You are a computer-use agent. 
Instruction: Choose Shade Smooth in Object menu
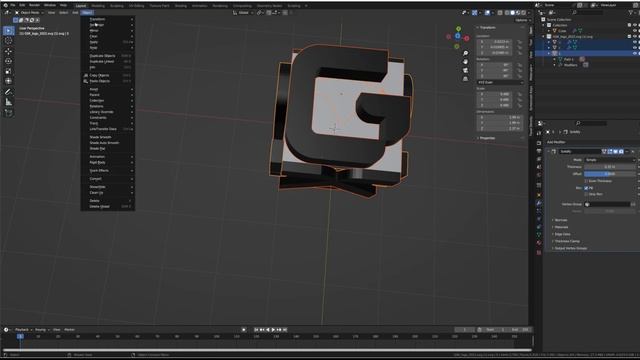tap(108, 137)
